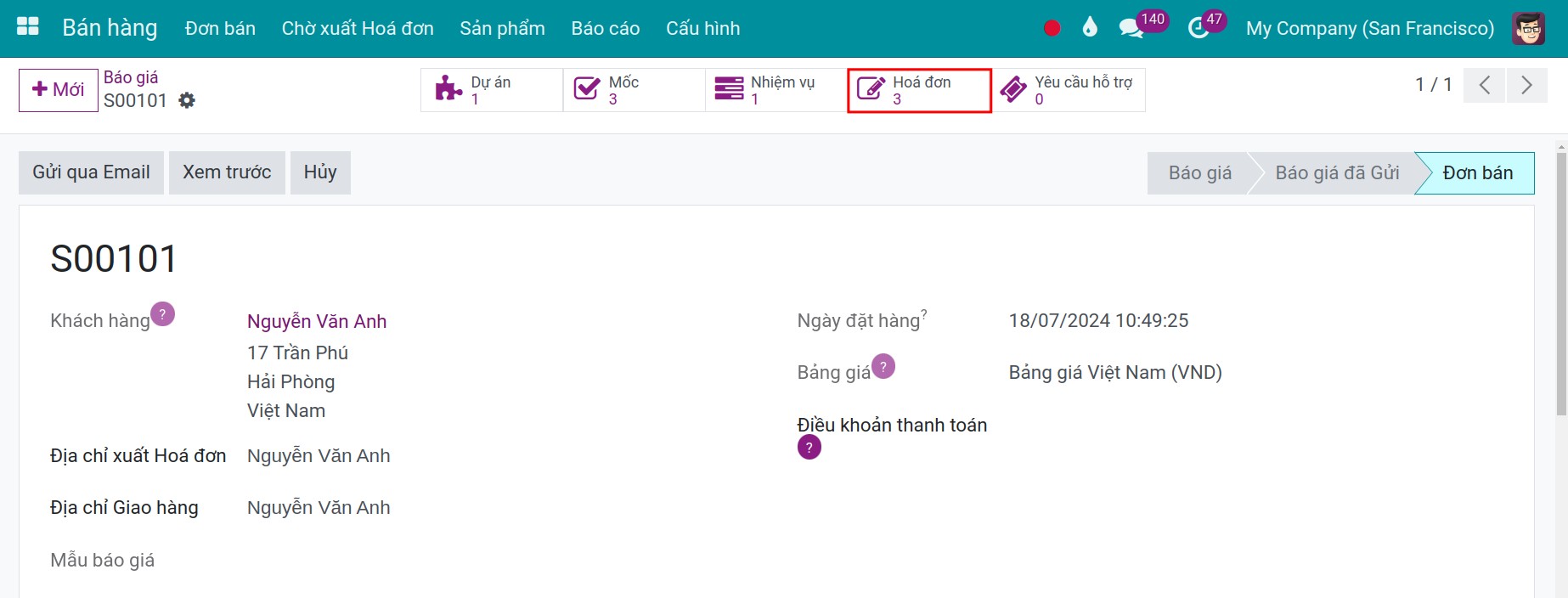The image size is (1568, 598).
Task: Click the Yêu cầu hỗ trợ ticket icon
Action: click(x=1013, y=88)
